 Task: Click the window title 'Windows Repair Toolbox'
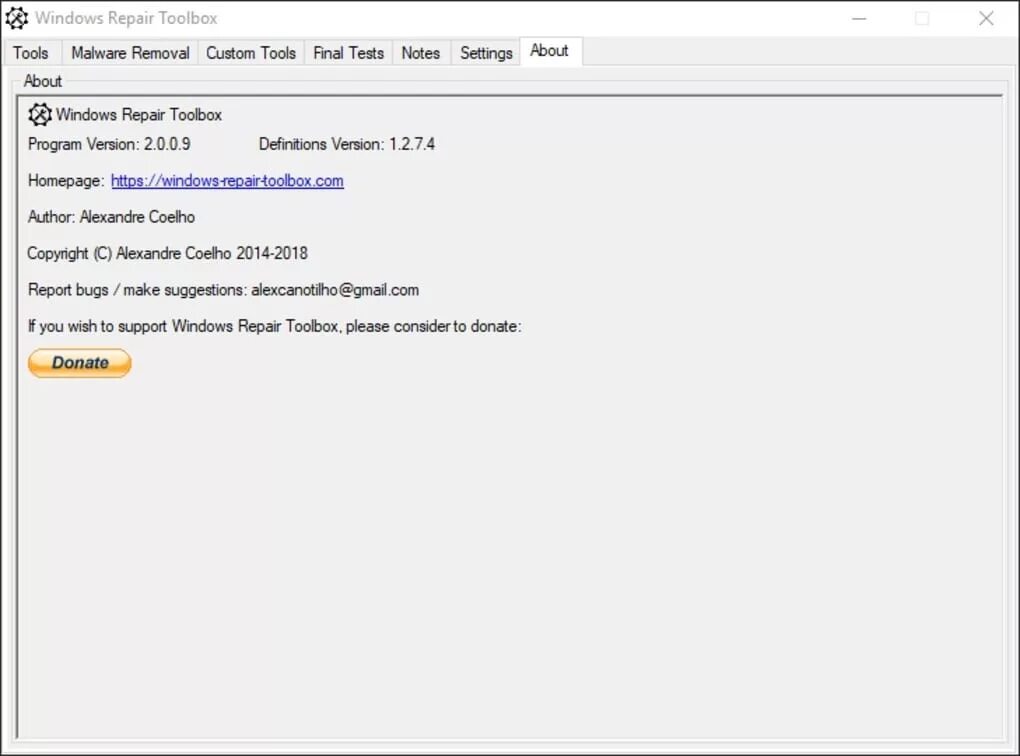click(126, 18)
